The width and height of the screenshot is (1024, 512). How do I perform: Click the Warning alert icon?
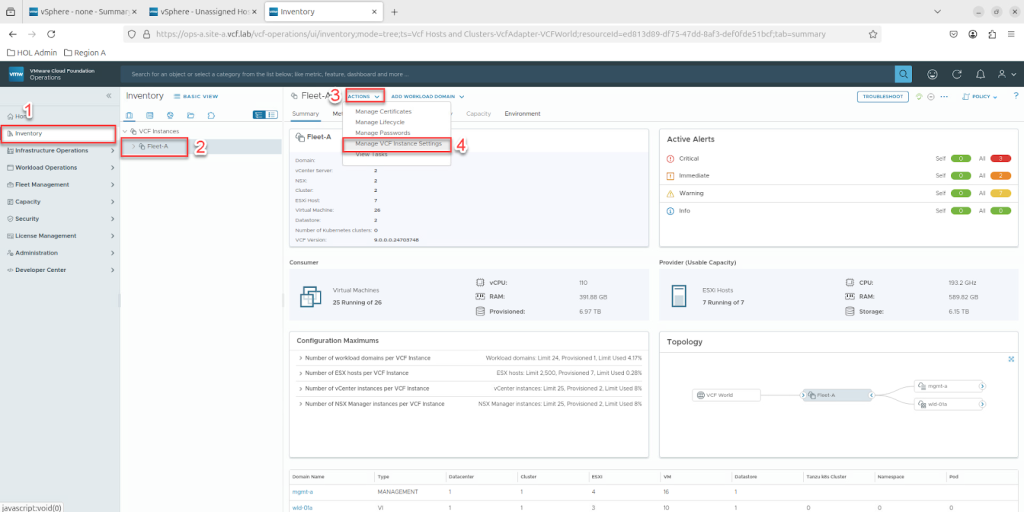click(x=670, y=193)
